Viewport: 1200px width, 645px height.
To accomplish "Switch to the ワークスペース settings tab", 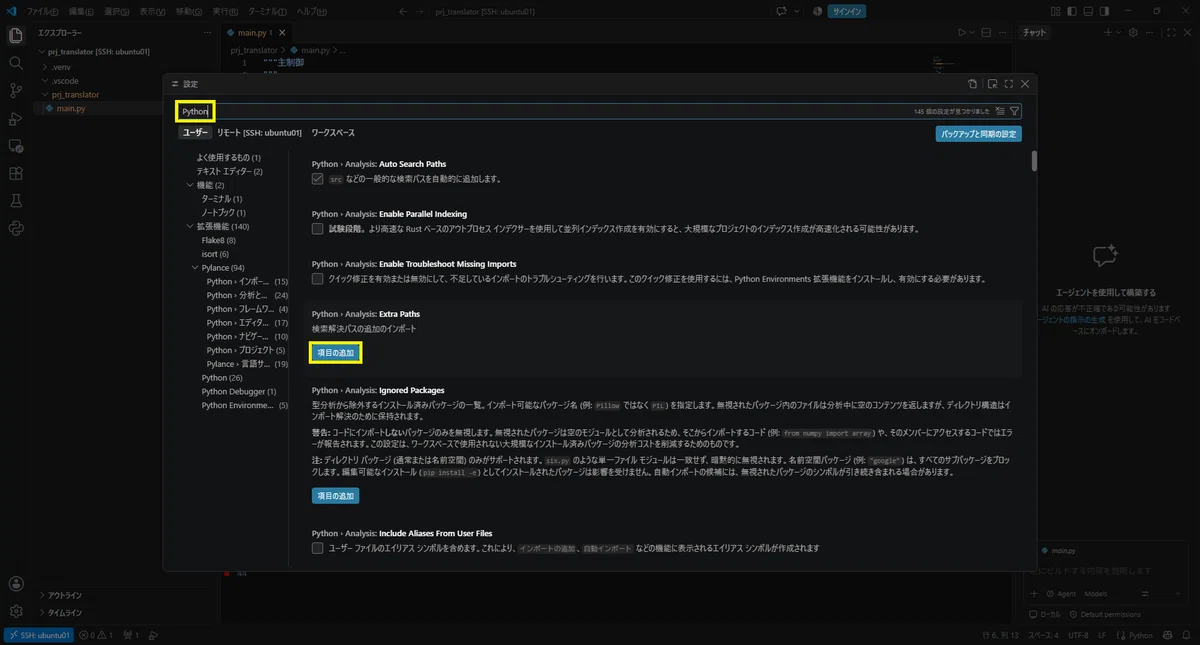I will [333, 133].
